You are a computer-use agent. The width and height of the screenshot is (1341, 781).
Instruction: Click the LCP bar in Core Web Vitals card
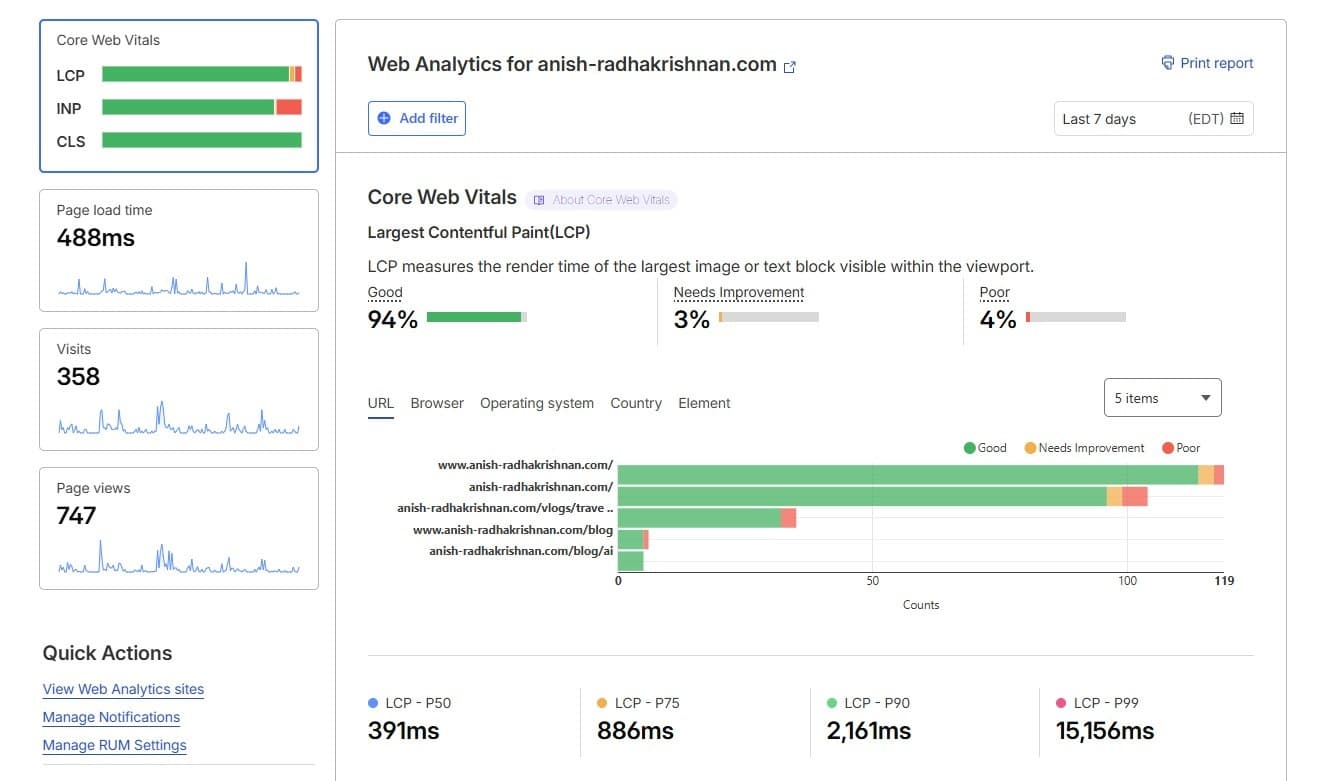click(x=202, y=74)
